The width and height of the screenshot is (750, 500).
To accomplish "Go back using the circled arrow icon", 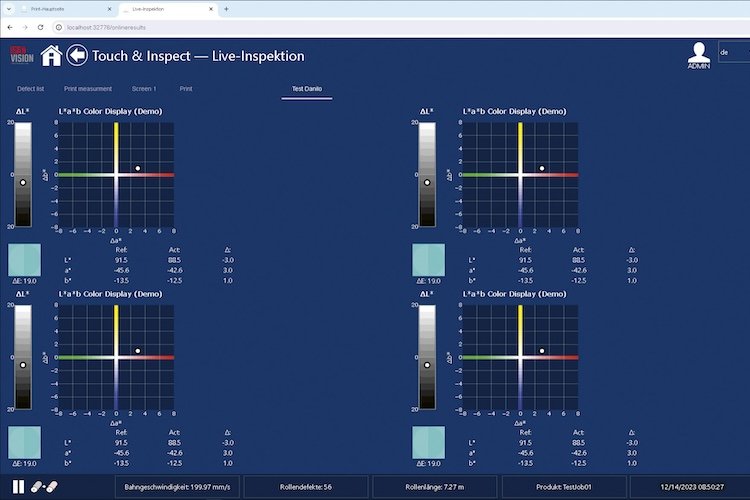I will coord(77,56).
